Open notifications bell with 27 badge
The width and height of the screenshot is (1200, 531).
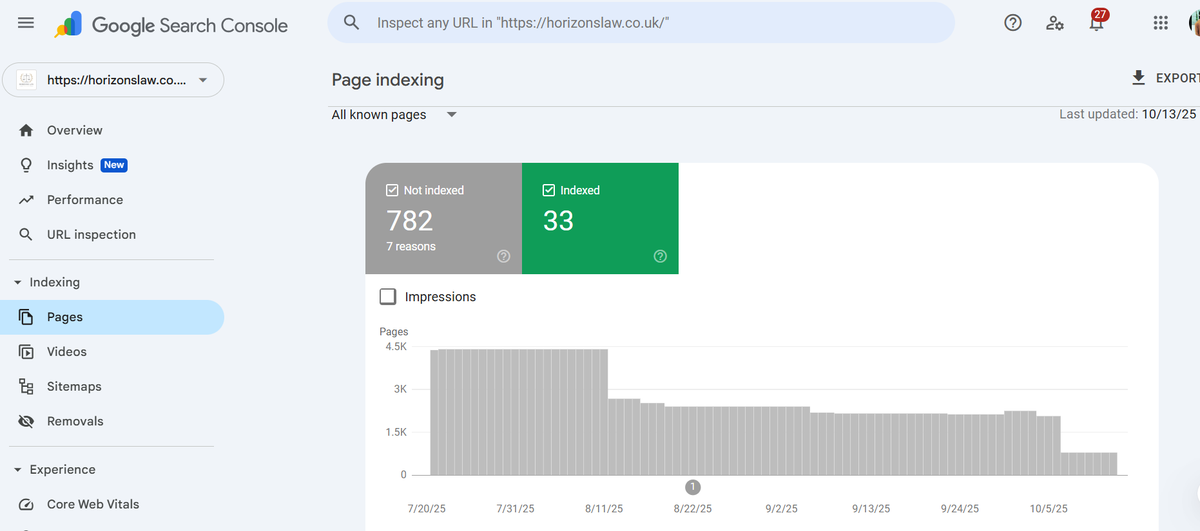pos(1098,21)
